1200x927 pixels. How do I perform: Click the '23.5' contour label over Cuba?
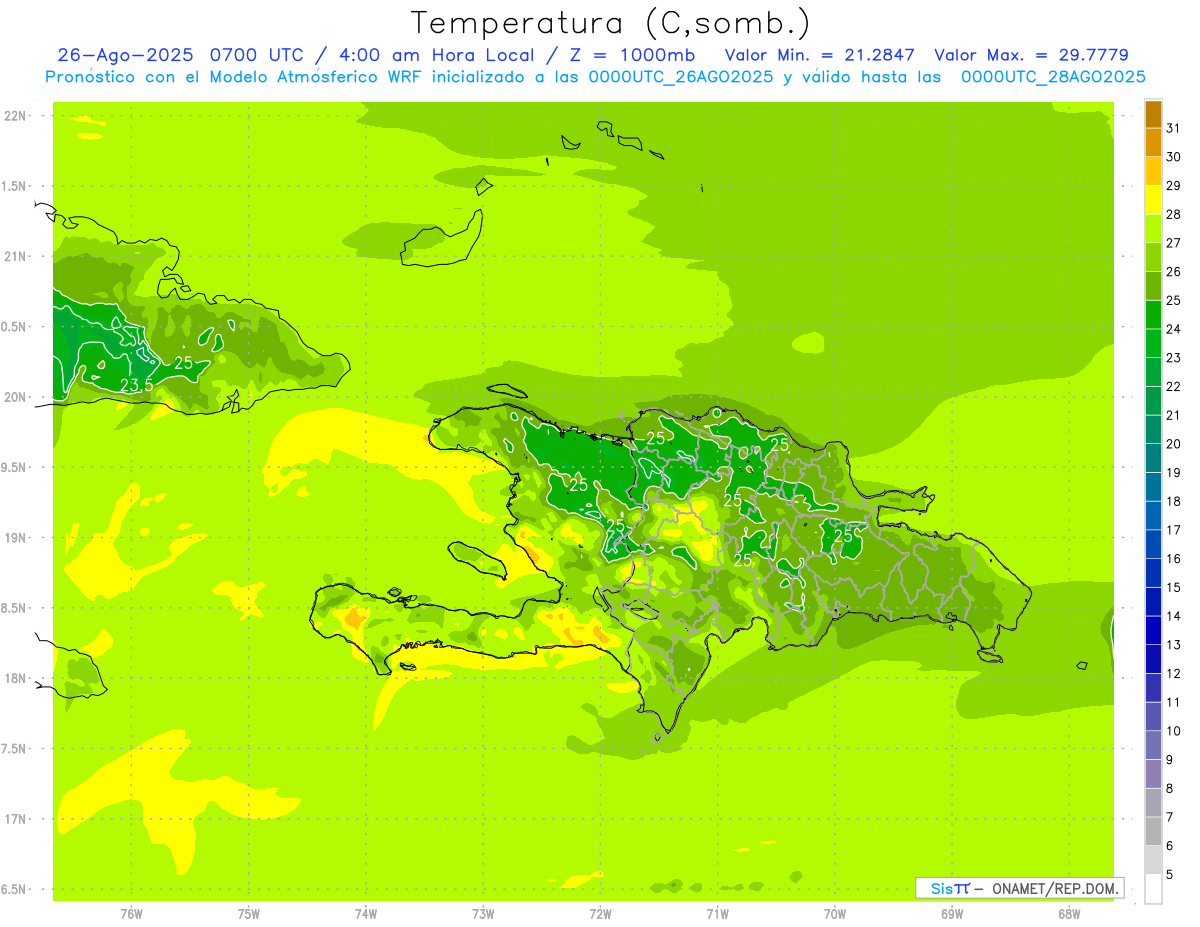coord(136,385)
